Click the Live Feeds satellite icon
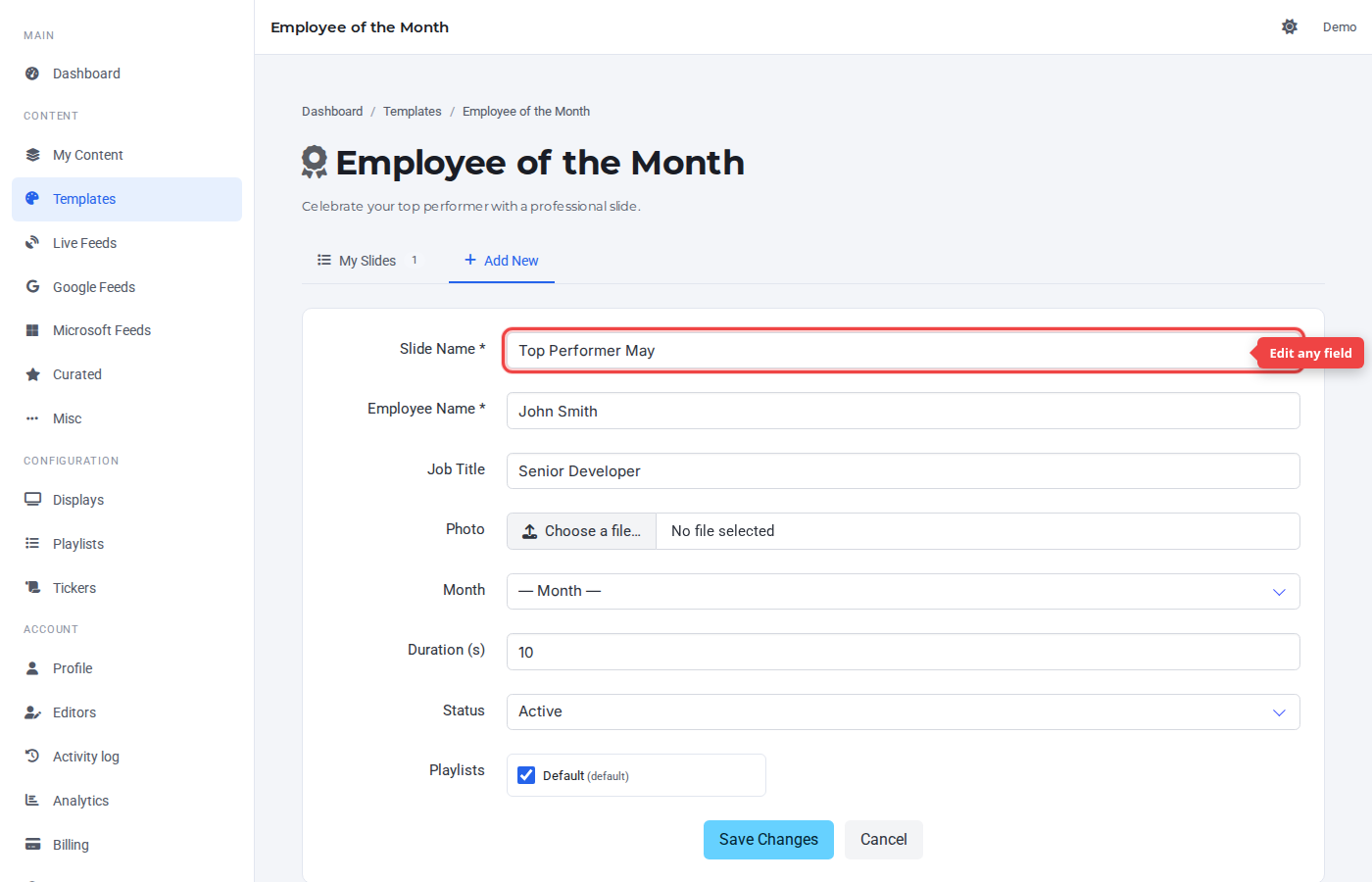Viewport: 1372px width, 882px height. tap(32, 243)
